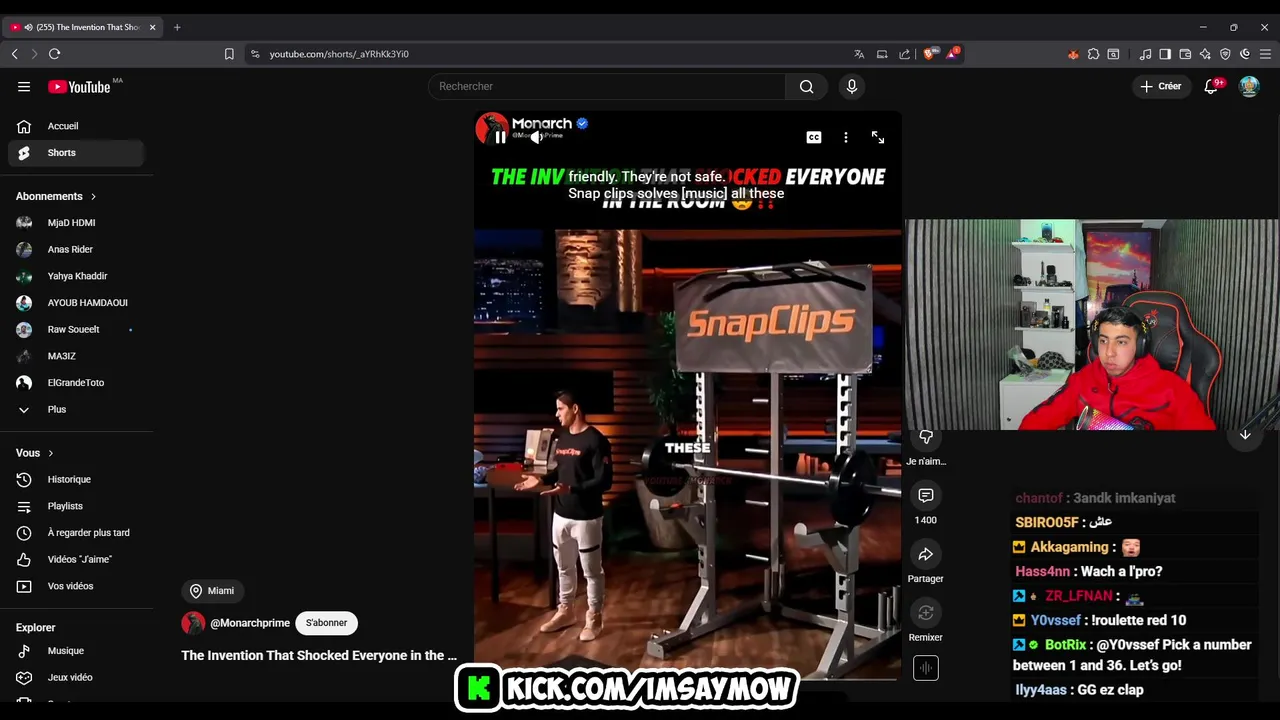Toggle the browser sidebar panel
Screen dimensions: 1280x720
[1165, 54]
